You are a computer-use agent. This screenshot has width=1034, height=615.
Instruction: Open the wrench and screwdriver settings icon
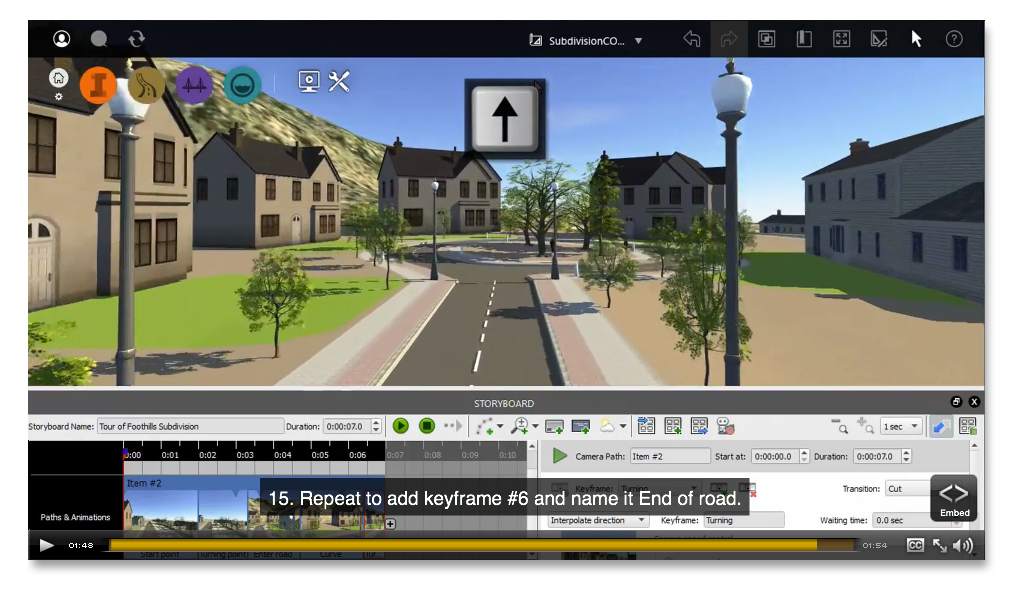pos(339,82)
